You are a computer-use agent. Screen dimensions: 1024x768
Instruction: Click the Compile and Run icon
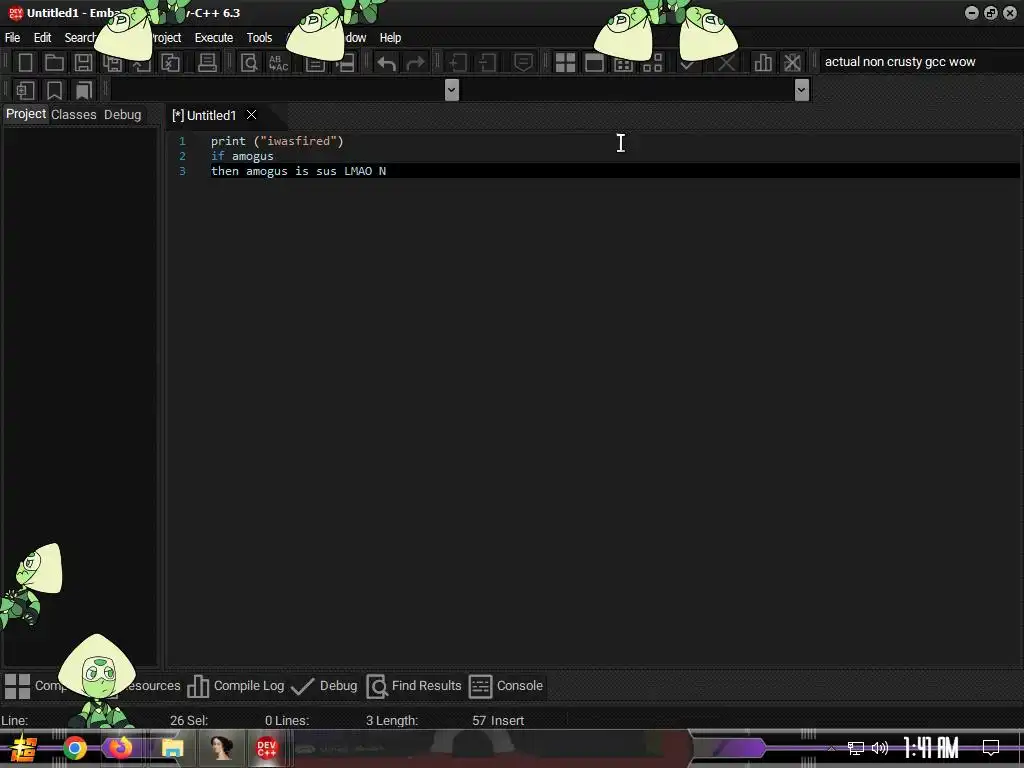click(x=624, y=63)
